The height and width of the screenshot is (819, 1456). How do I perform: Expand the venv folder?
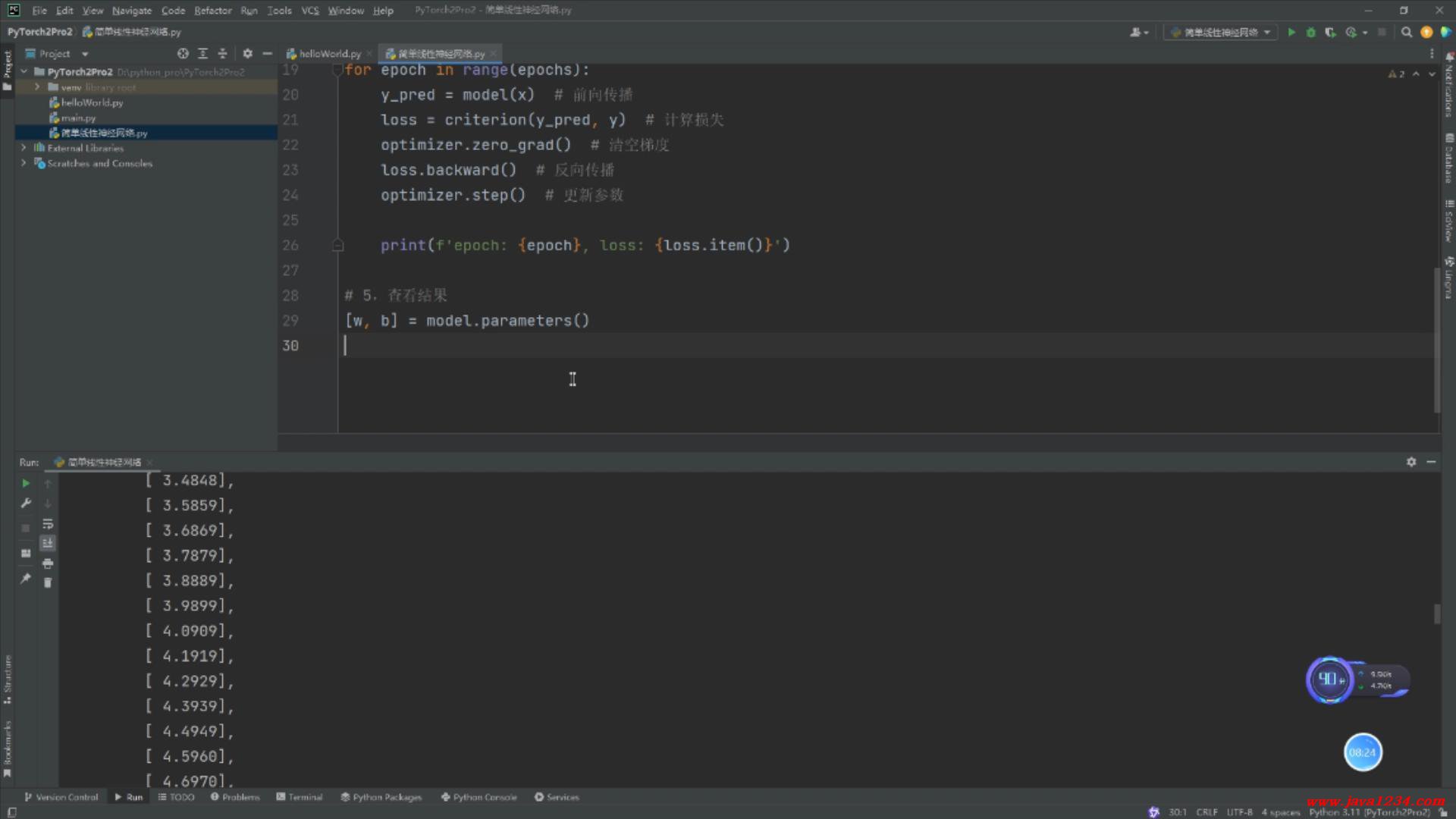click(37, 87)
